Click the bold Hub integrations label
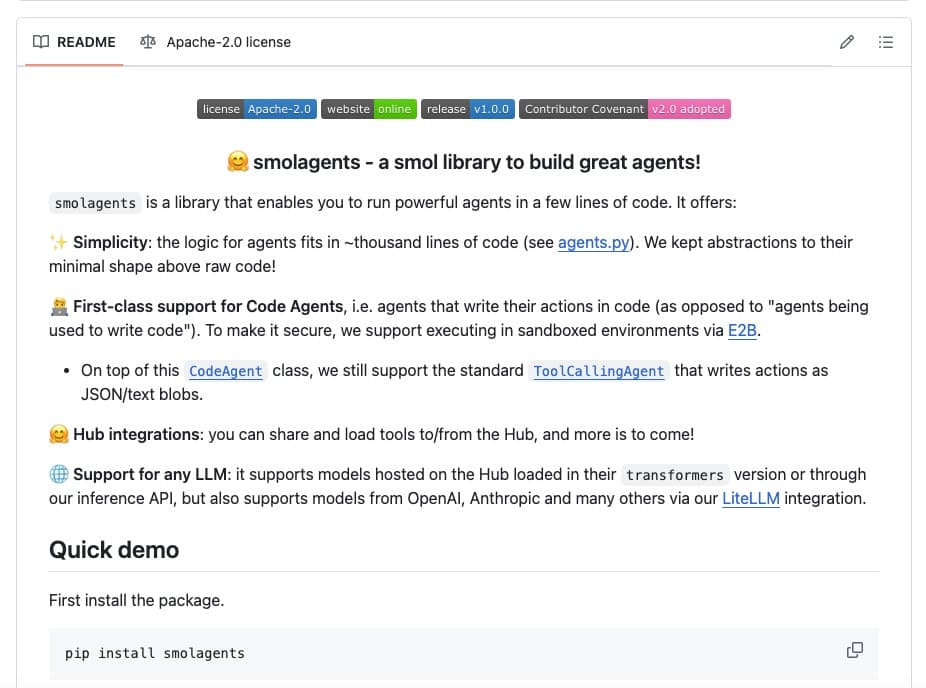This screenshot has height=688, width=926. pos(136,434)
